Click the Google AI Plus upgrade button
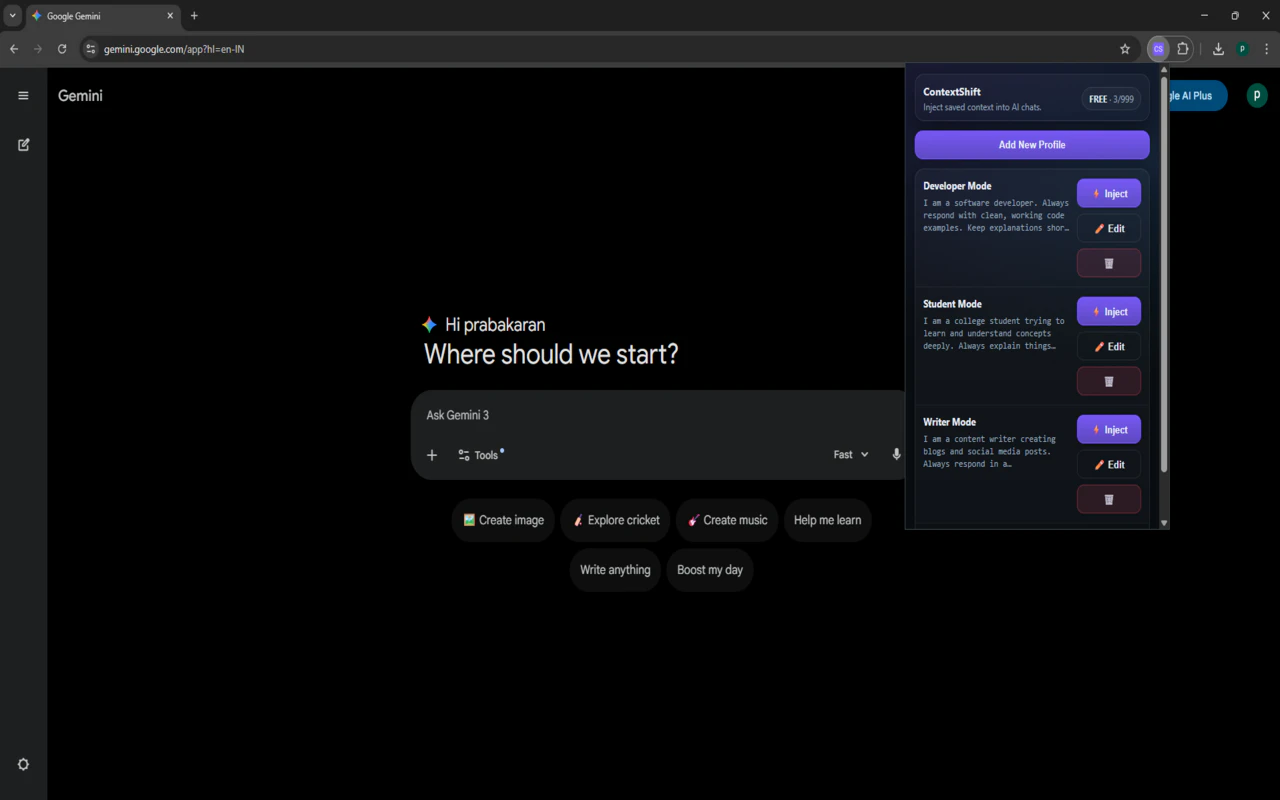1280x800 pixels. coord(1197,96)
